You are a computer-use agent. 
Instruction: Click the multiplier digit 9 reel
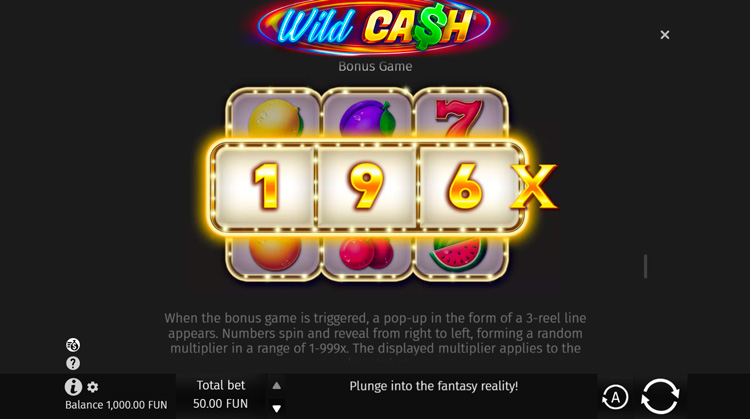click(367, 187)
